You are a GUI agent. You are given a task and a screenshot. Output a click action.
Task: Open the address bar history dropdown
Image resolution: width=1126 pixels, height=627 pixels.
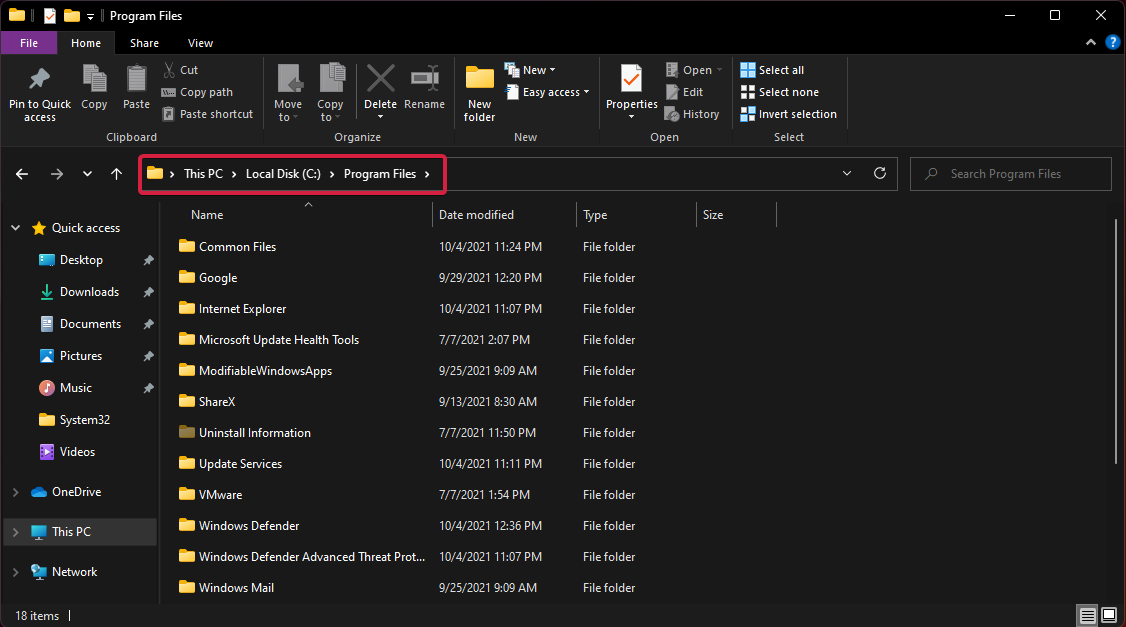pyautogui.click(x=847, y=173)
